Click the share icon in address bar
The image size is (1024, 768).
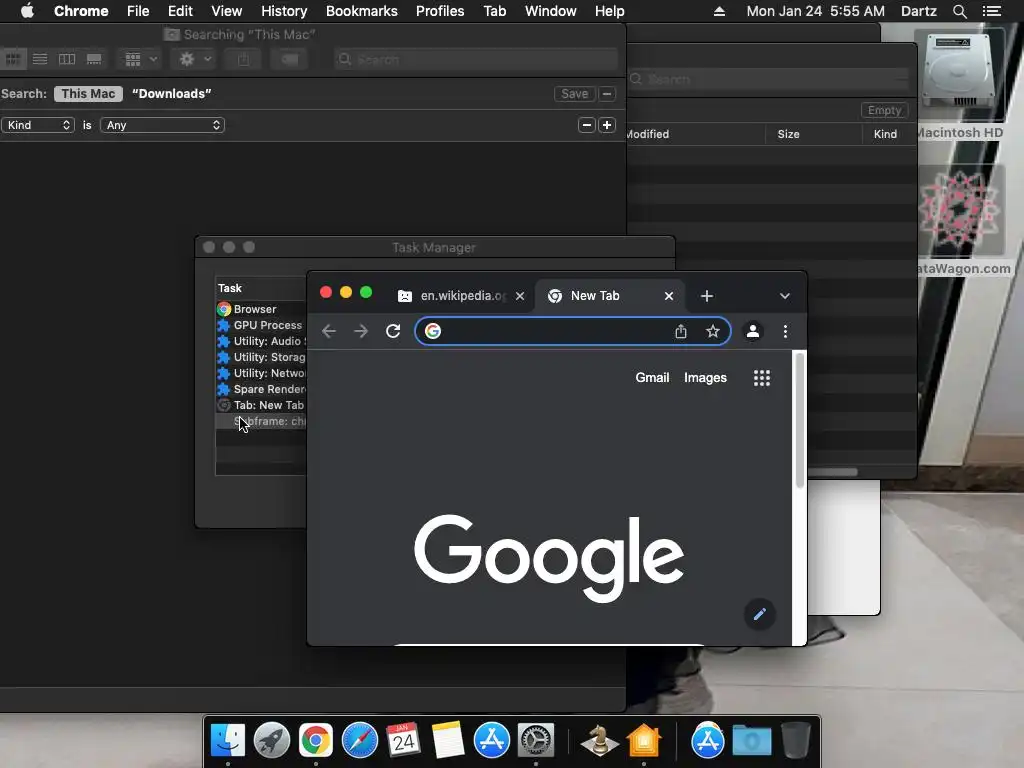tap(680, 331)
